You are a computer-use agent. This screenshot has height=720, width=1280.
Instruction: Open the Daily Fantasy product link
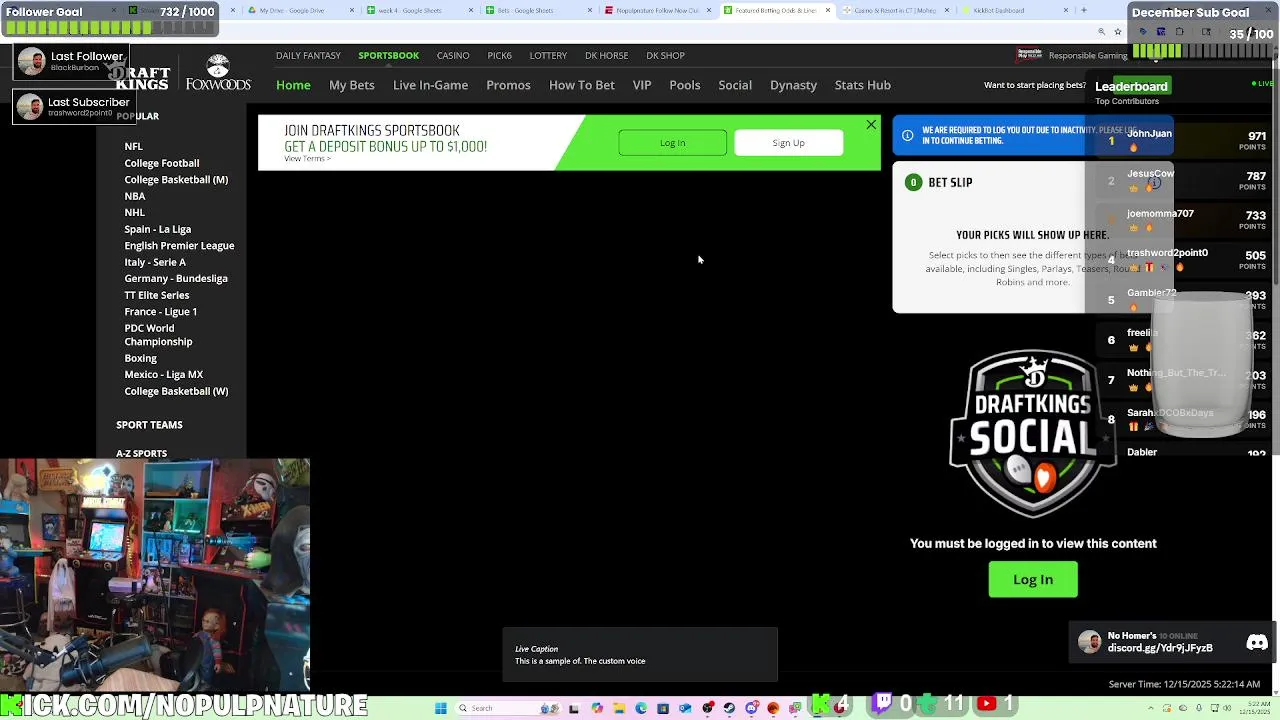pyautogui.click(x=308, y=55)
